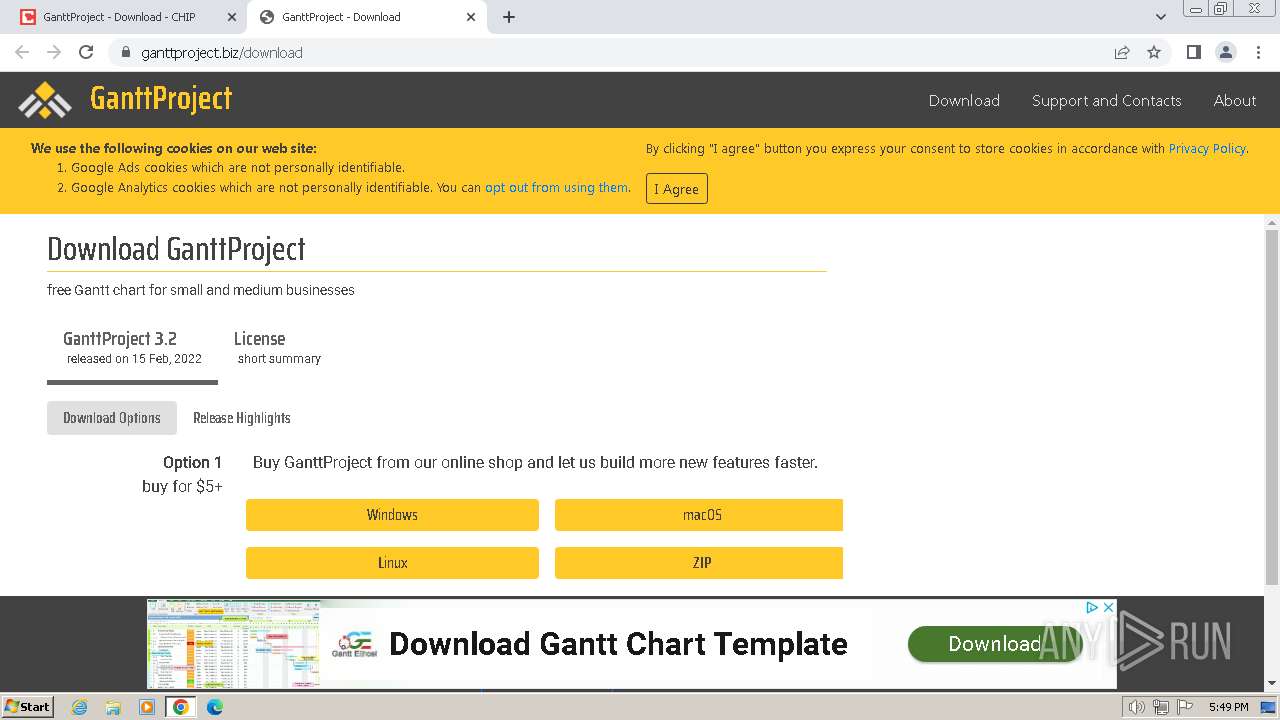Open Internet Explorer from the taskbar
The image size is (1280, 720).
[x=79, y=707]
